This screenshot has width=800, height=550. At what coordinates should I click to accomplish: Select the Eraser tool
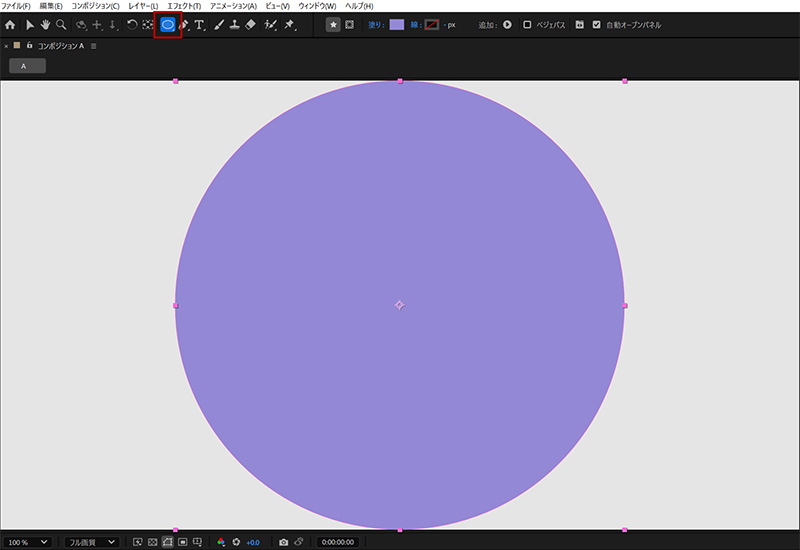250,24
